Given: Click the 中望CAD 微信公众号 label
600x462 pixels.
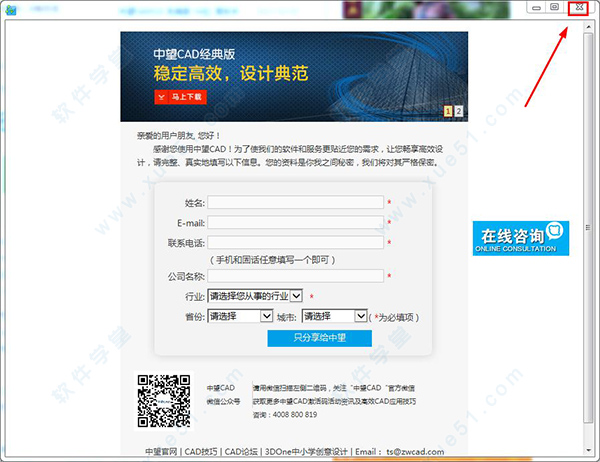Looking at the screenshot, I should (223, 395).
